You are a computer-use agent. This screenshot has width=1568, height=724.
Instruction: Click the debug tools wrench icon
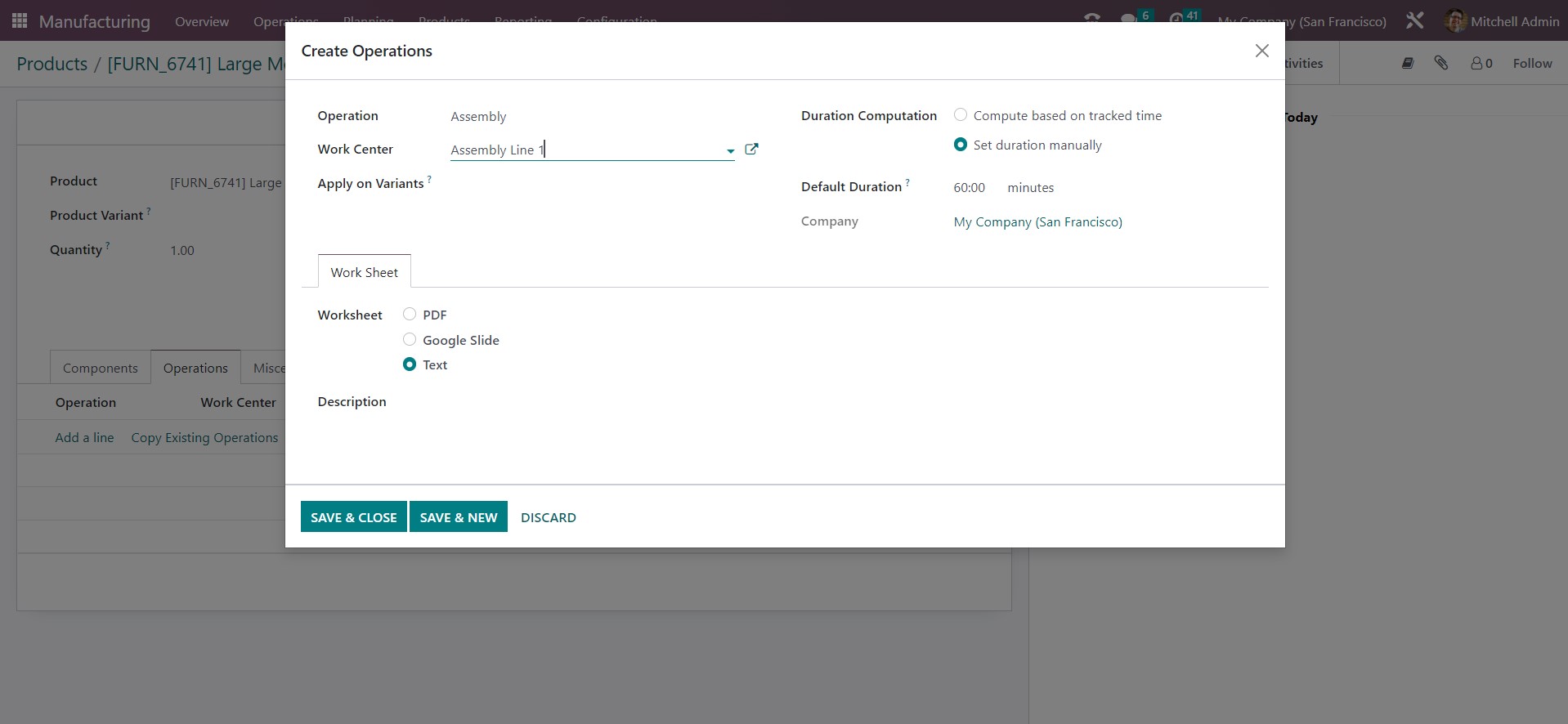pyautogui.click(x=1414, y=21)
